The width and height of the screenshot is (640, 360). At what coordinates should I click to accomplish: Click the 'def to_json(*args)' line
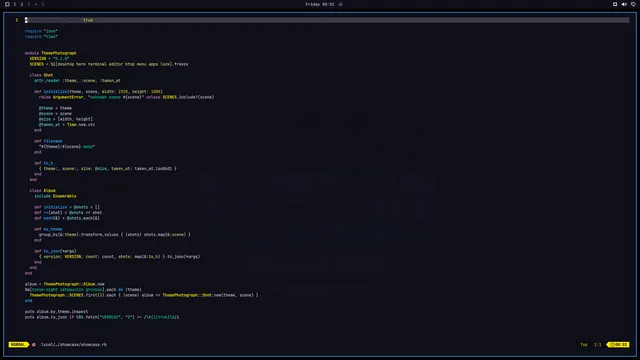(55, 251)
